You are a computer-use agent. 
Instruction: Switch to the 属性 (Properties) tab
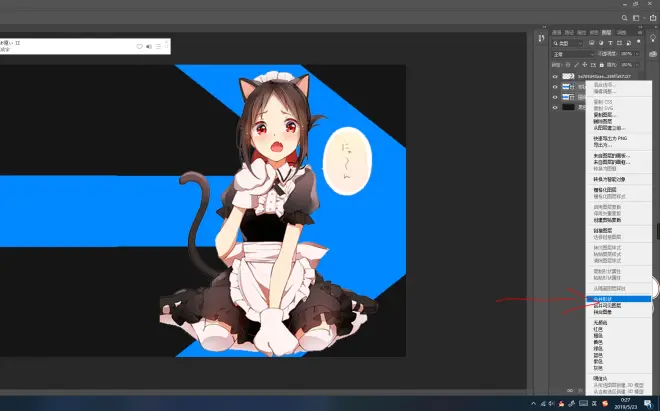(581, 32)
